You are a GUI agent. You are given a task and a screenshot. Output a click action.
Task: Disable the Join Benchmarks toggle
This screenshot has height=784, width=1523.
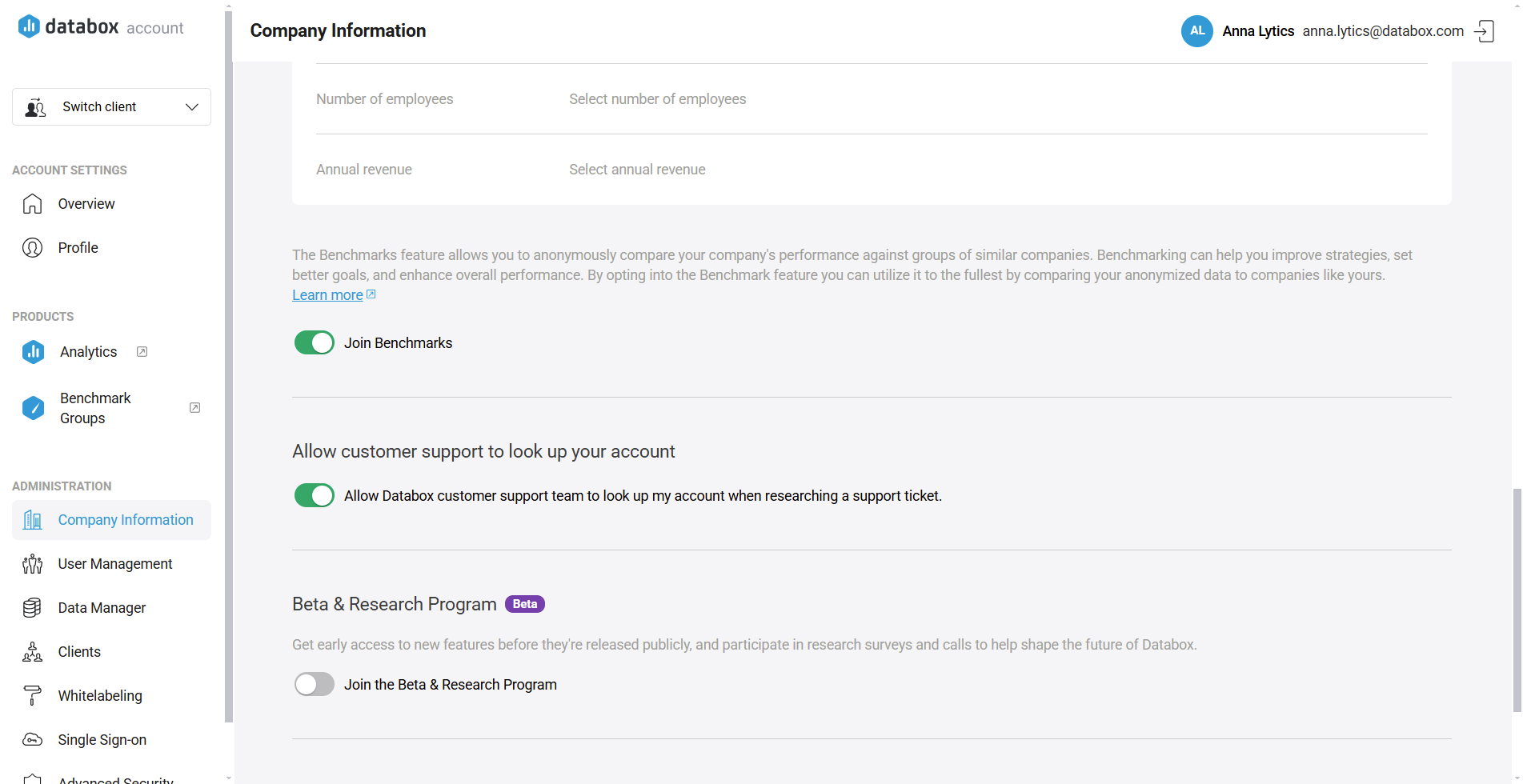coord(315,343)
